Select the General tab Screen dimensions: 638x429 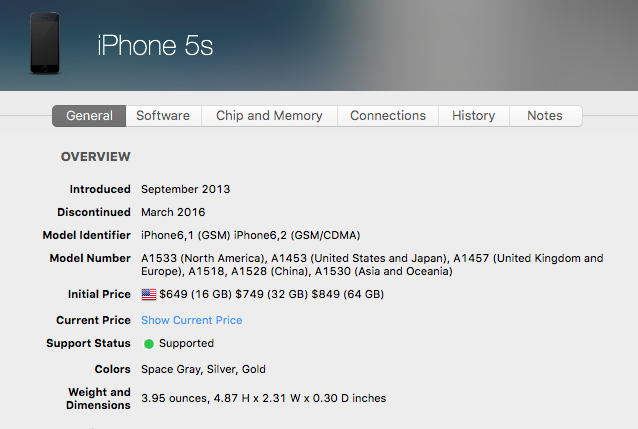click(89, 116)
